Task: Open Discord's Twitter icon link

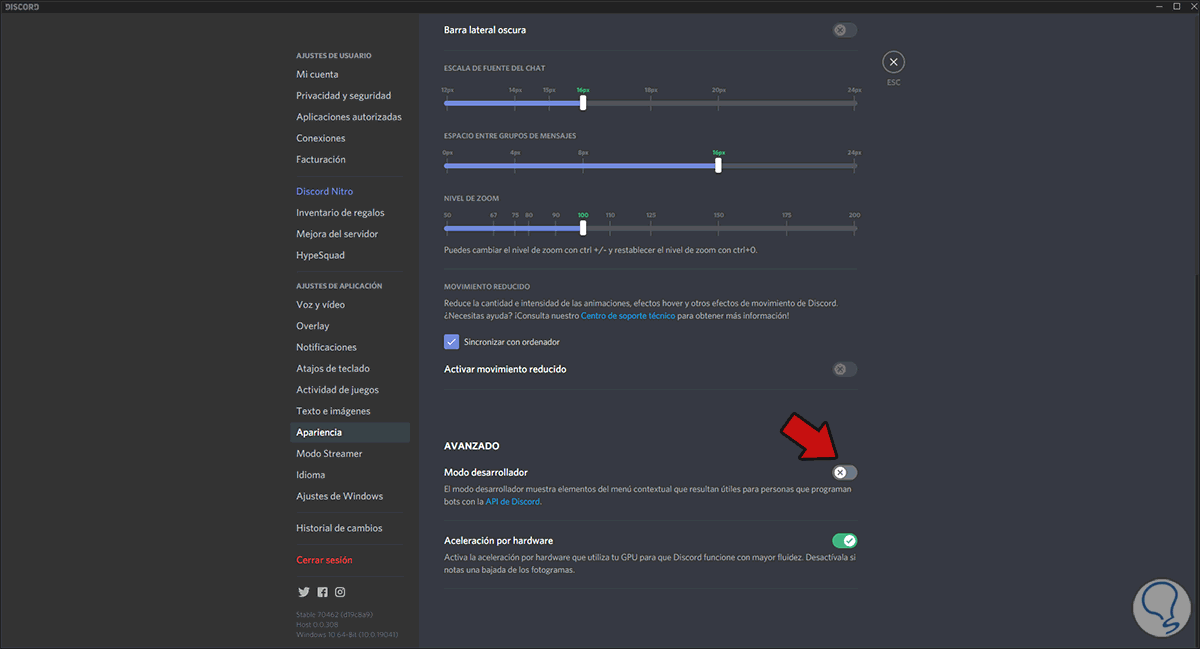Action: pyautogui.click(x=303, y=592)
